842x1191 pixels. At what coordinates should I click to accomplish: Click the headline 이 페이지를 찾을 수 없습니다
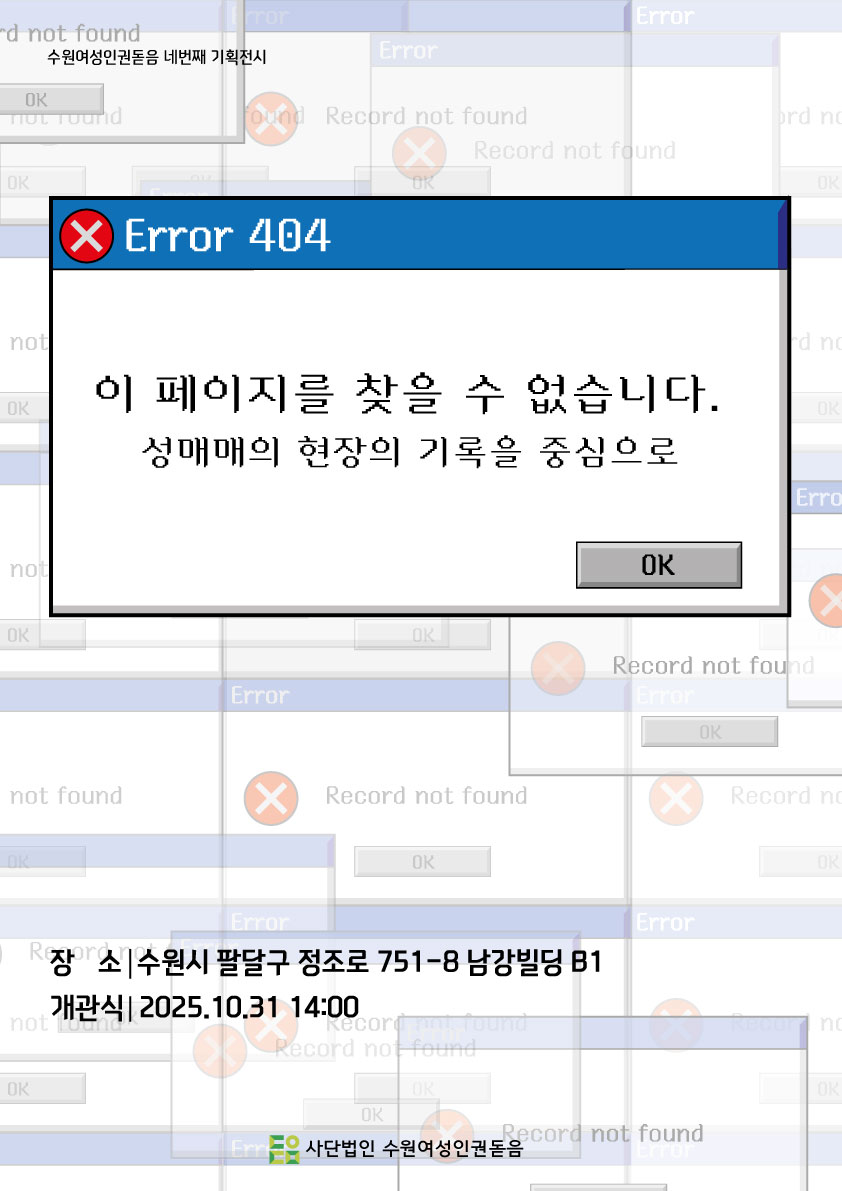407,393
